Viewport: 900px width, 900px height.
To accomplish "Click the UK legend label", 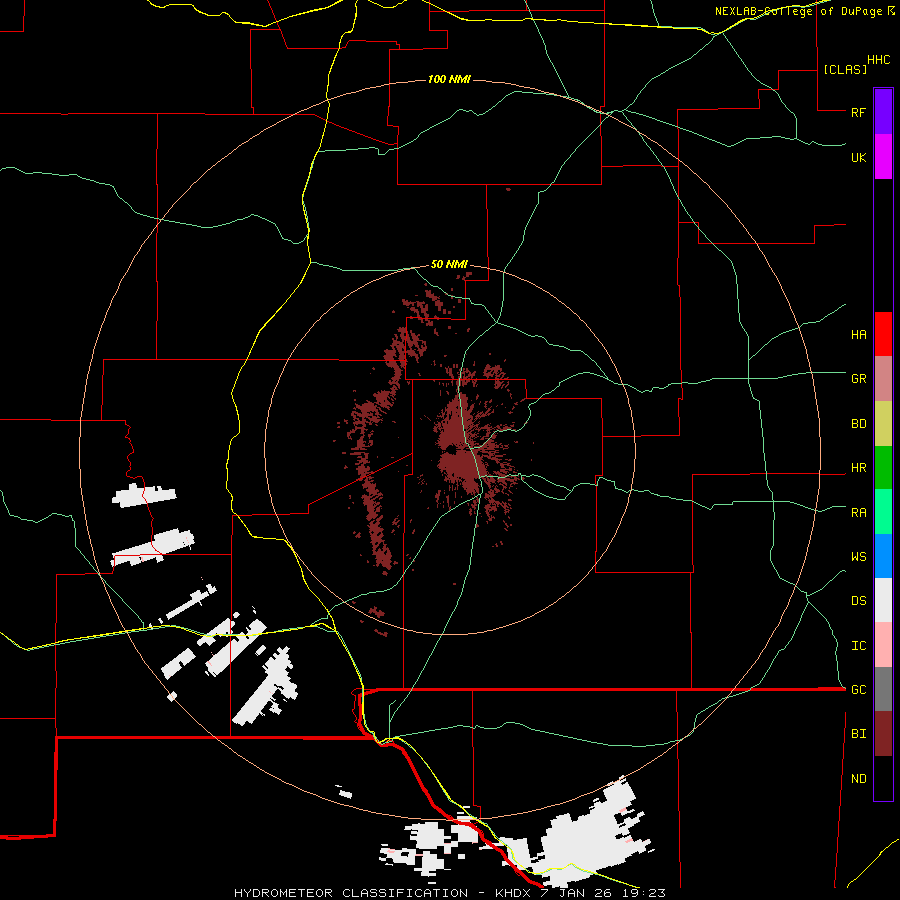I will 858,157.
